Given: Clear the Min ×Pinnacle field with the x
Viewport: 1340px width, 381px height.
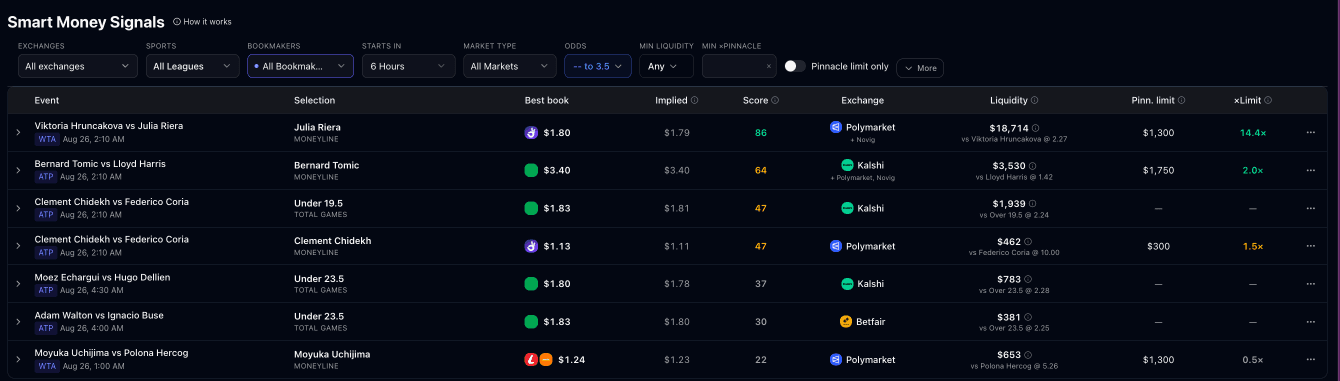Looking at the screenshot, I should 768,66.
